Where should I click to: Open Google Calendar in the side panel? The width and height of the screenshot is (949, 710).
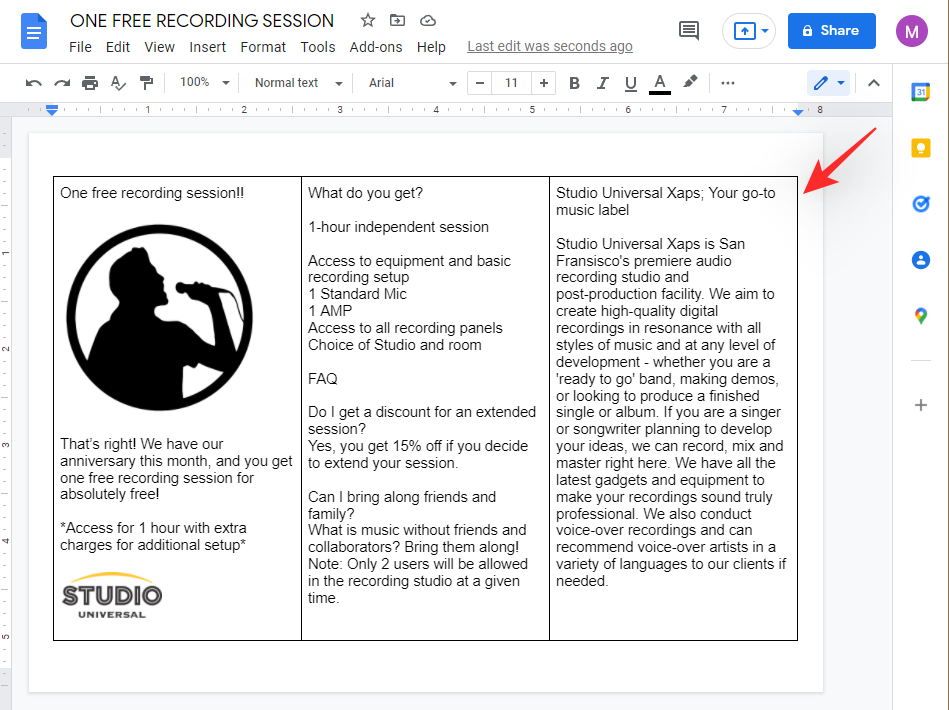921,92
